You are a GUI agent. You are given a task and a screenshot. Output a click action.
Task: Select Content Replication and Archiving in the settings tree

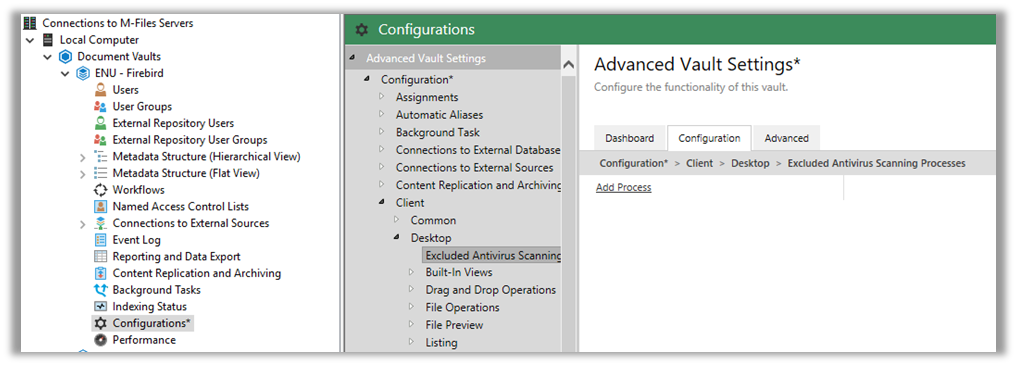[x=479, y=185]
